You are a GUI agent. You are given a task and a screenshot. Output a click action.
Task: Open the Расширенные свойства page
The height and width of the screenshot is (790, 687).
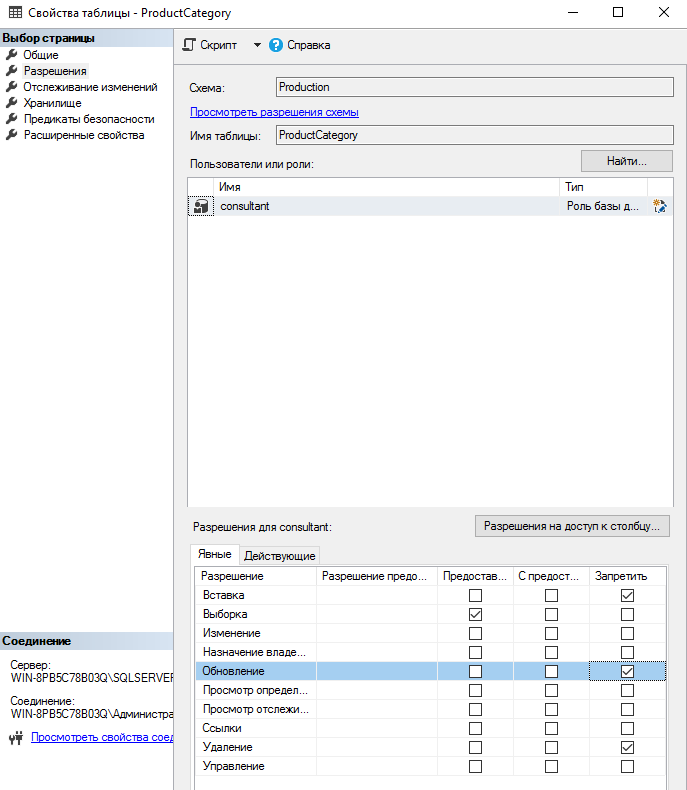point(84,136)
